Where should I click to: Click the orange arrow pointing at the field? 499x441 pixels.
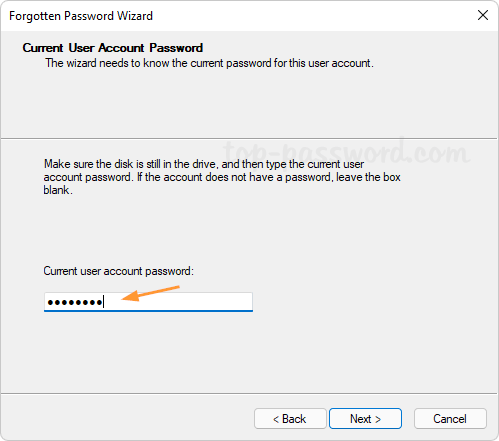point(151,293)
